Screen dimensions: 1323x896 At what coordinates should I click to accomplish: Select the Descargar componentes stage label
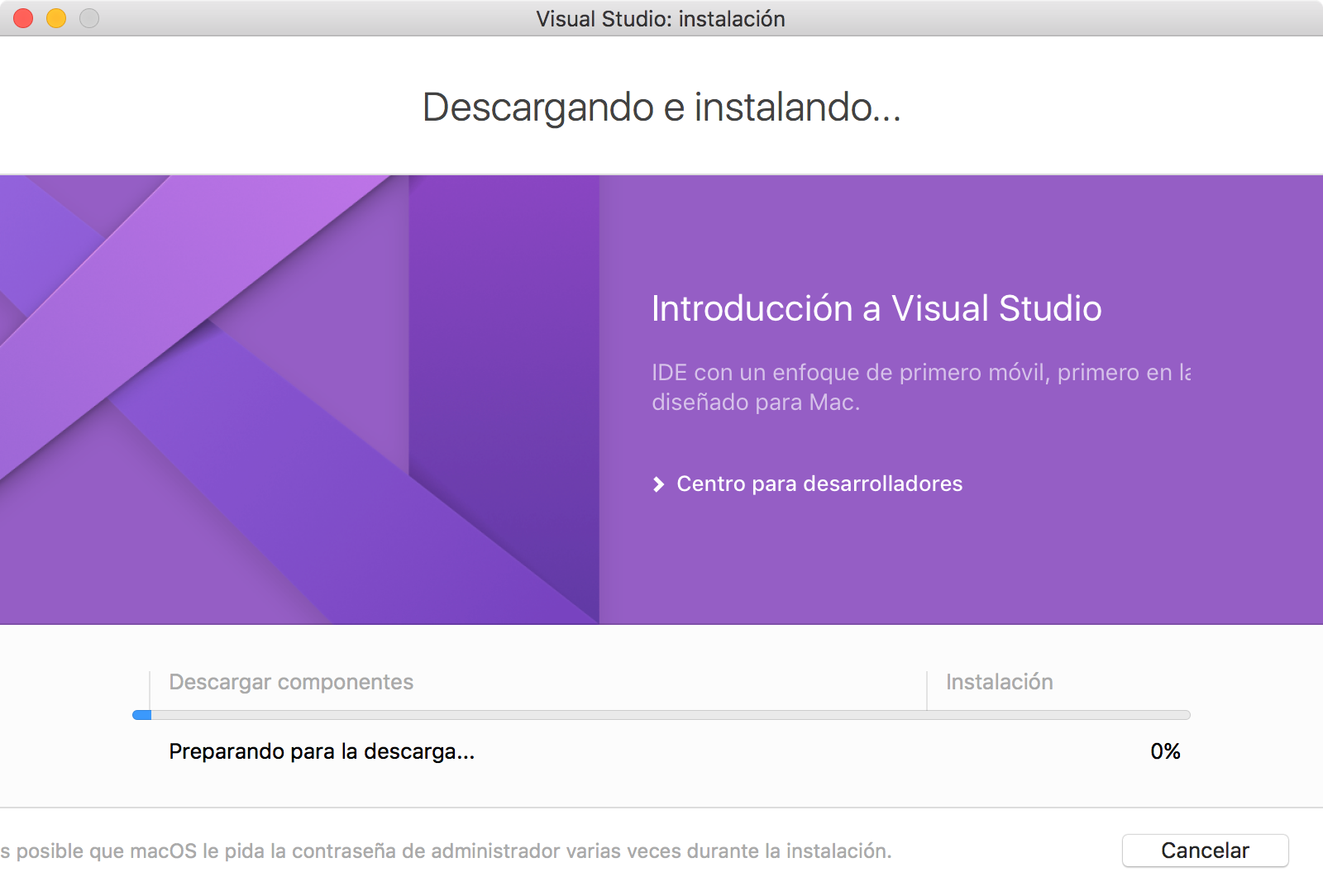point(290,683)
